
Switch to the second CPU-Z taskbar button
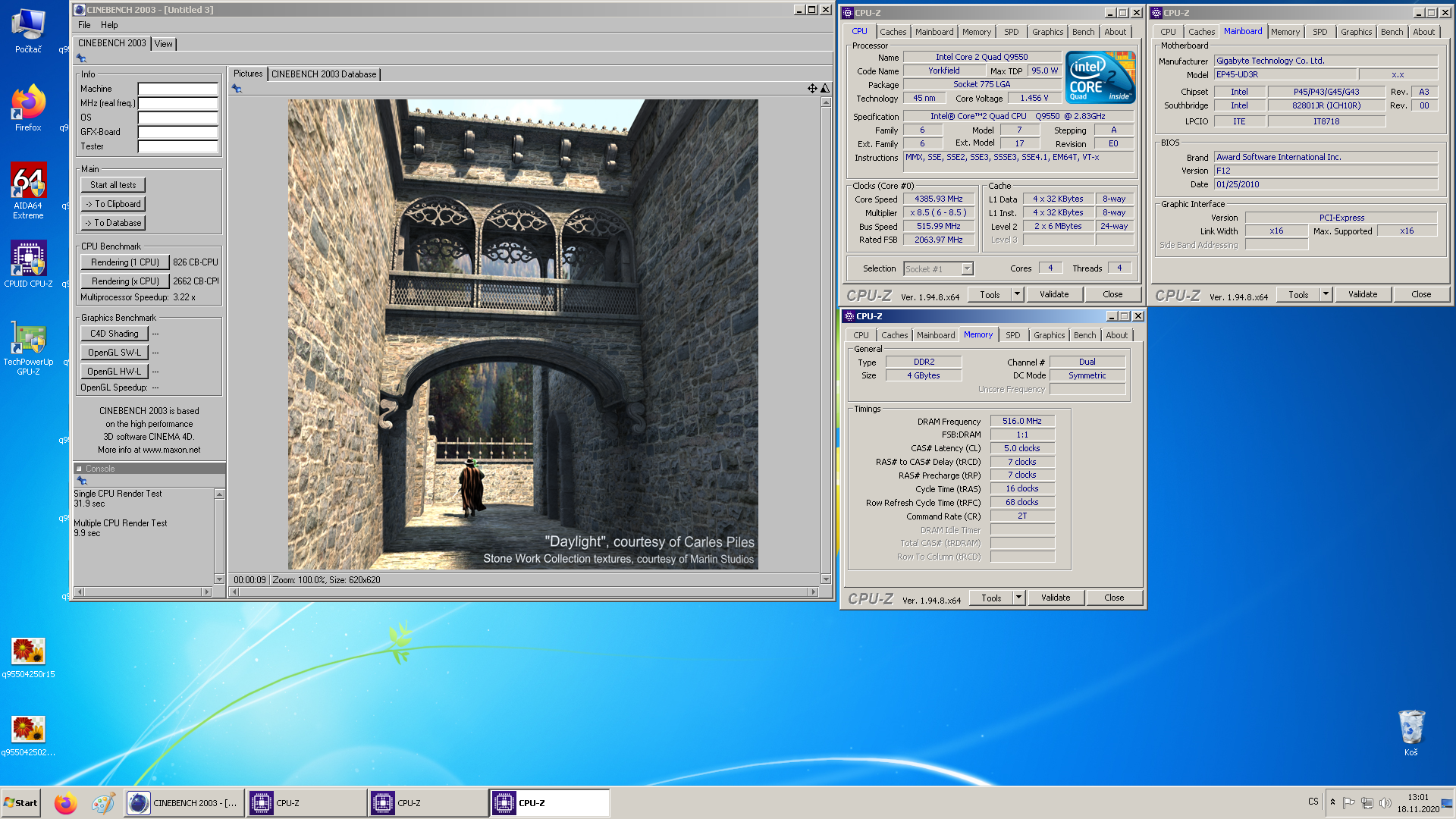click(x=428, y=803)
